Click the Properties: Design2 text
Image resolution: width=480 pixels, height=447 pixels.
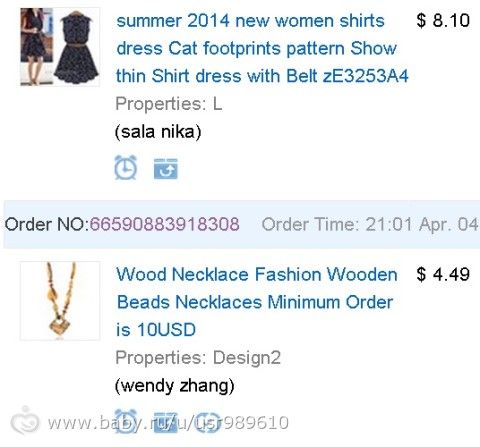click(198, 358)
